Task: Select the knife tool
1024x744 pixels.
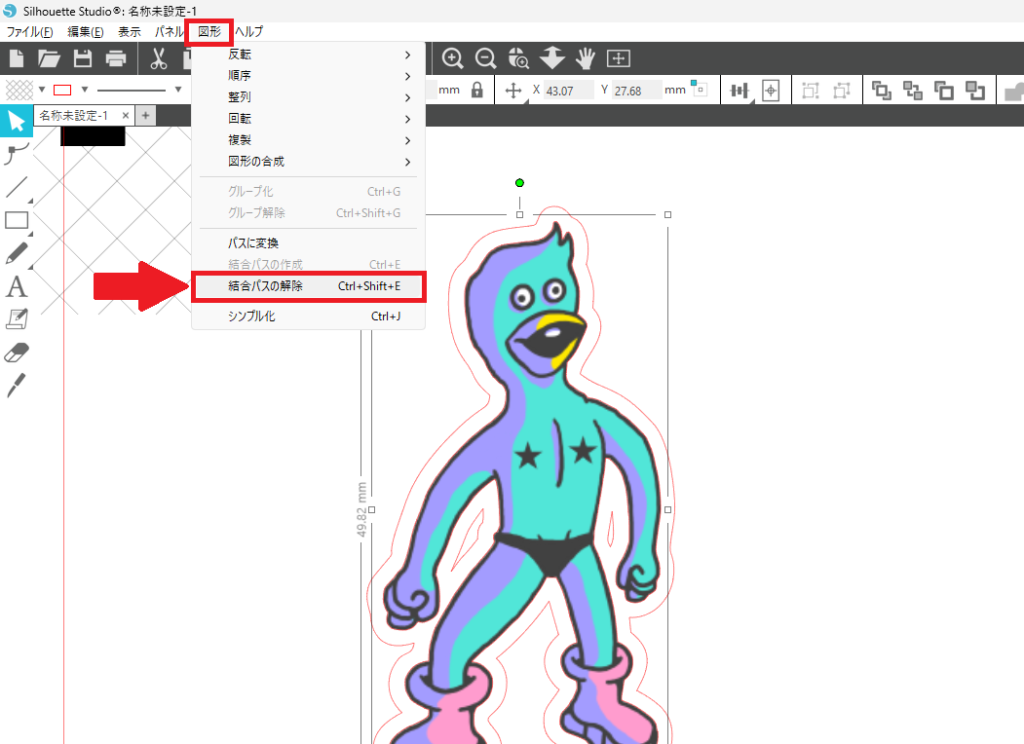Action: (16, 385)
